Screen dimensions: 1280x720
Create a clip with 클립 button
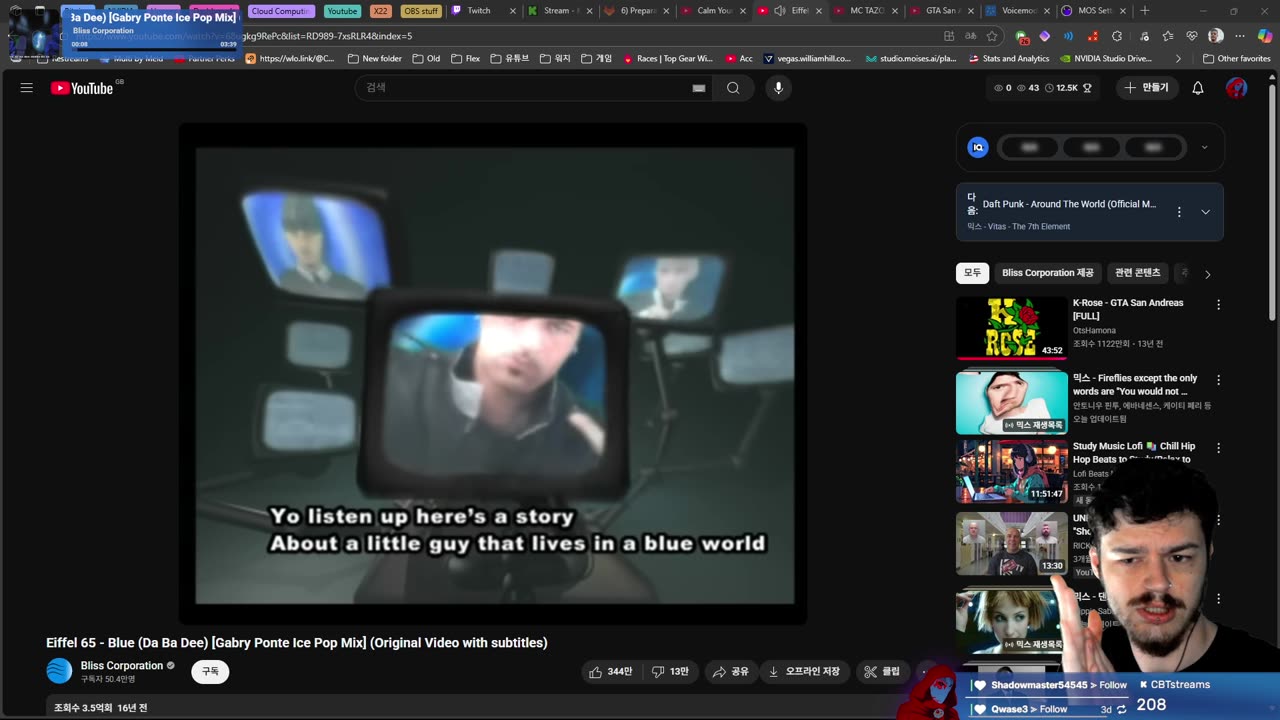click(x=882, y=672)
